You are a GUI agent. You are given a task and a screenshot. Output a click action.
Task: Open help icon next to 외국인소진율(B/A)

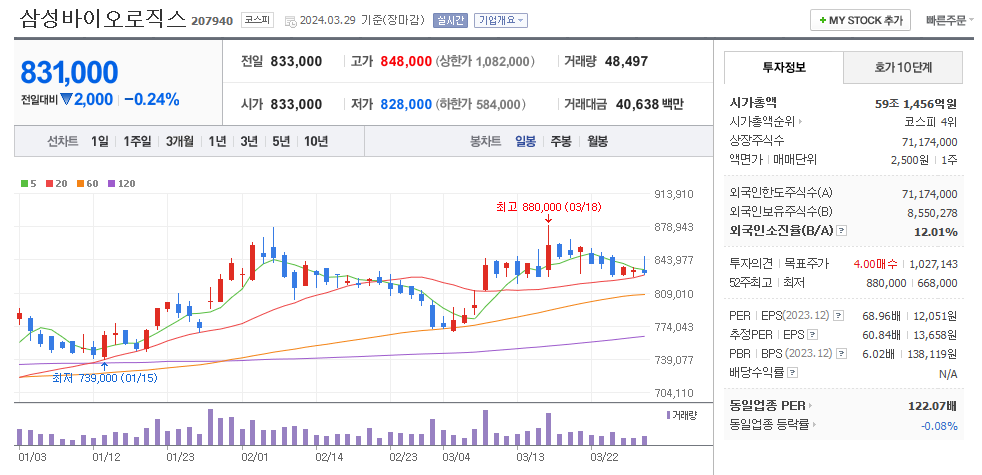[x=842, y=231]
